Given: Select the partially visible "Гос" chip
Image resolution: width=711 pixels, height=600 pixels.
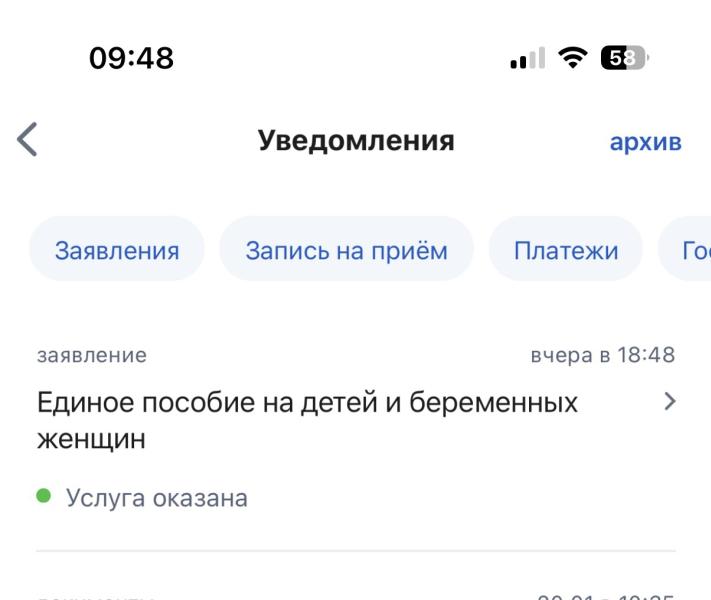Looking at the screenshot, I should (x=685, y=250).
